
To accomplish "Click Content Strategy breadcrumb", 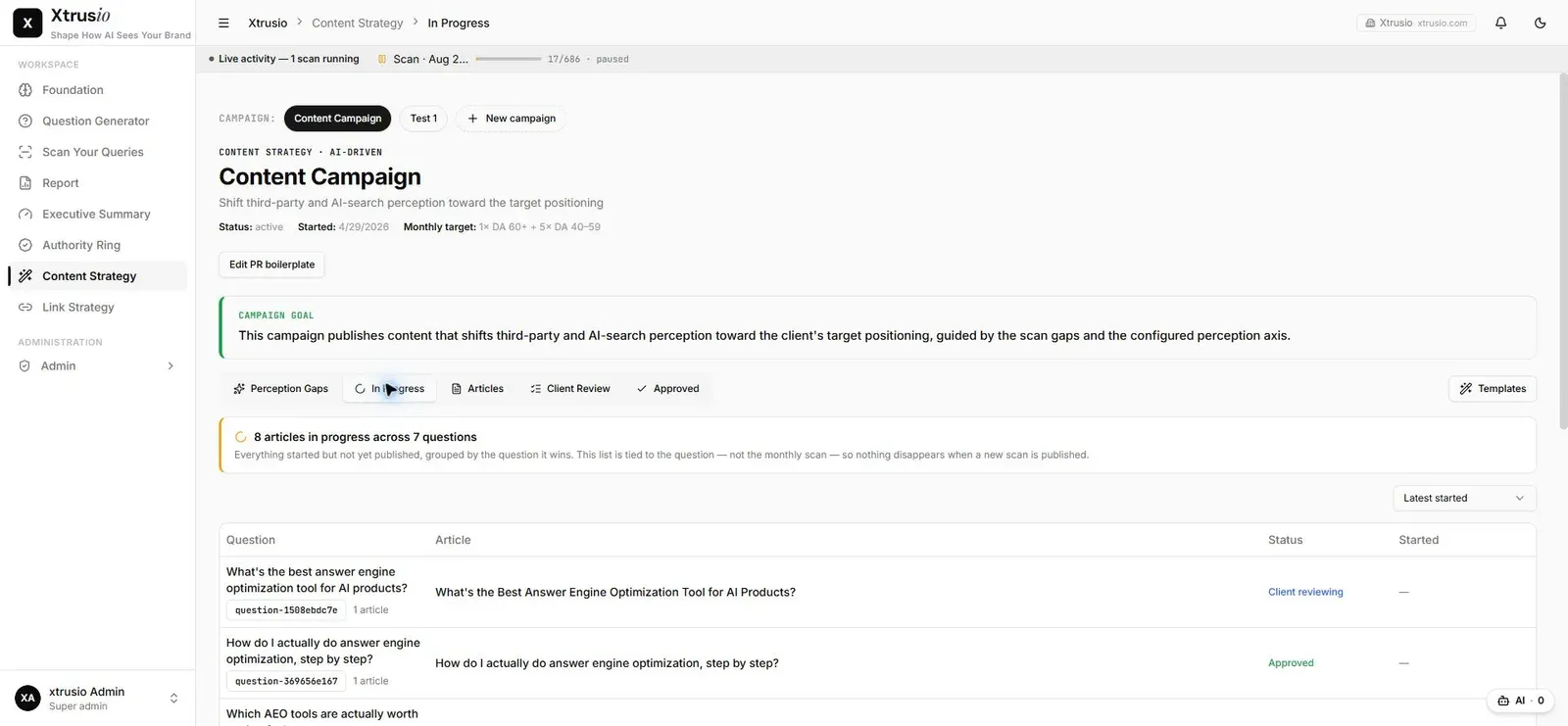I will (x=357, y=23).
